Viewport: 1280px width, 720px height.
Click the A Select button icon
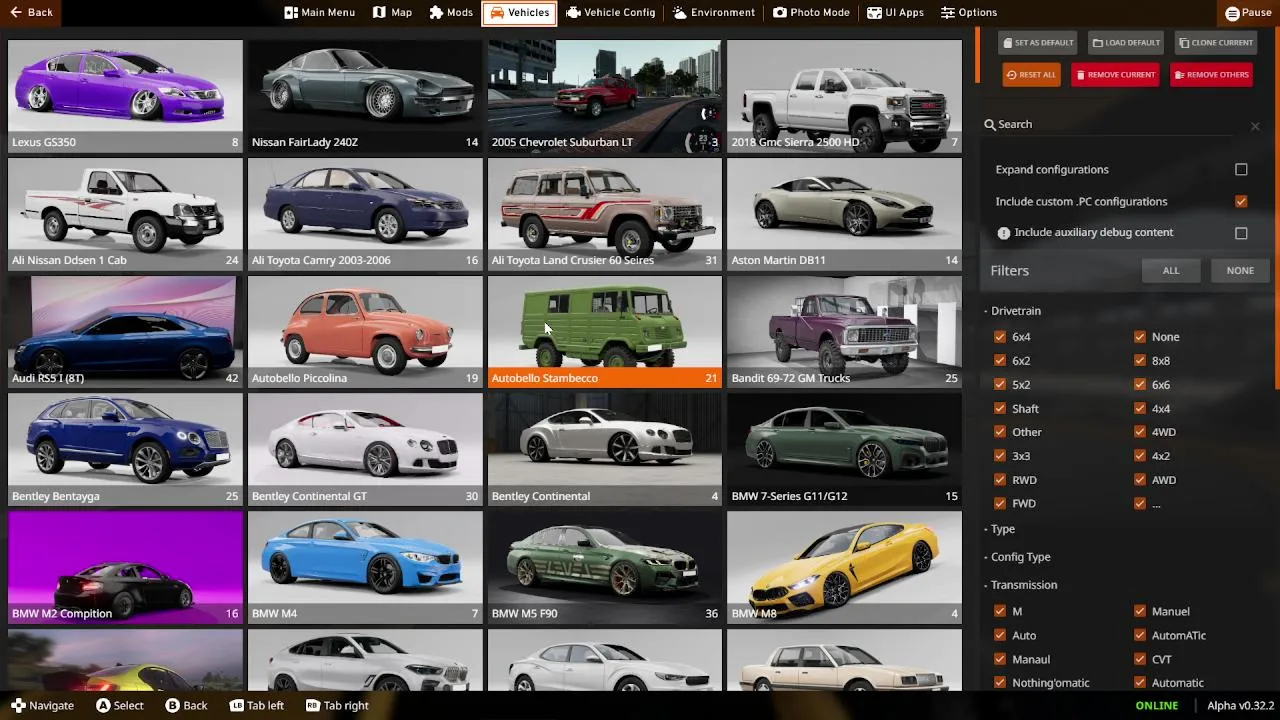click(103, 706)
